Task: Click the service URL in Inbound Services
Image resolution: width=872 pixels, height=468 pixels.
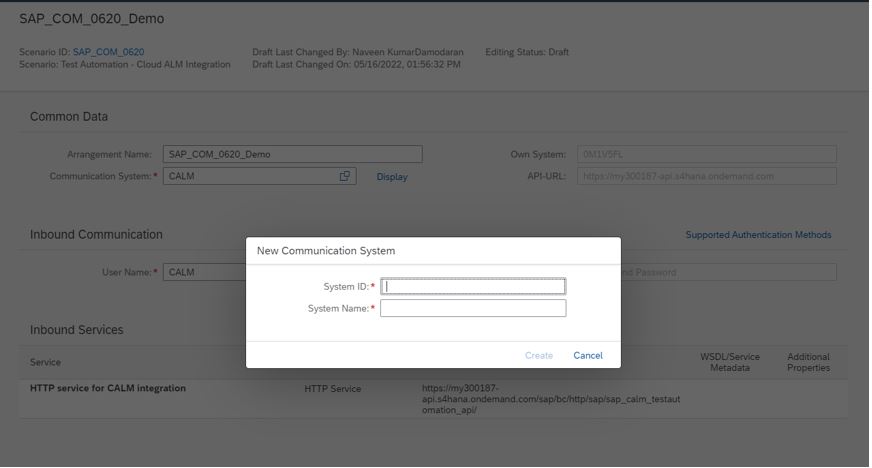Action: pos(551,399)
